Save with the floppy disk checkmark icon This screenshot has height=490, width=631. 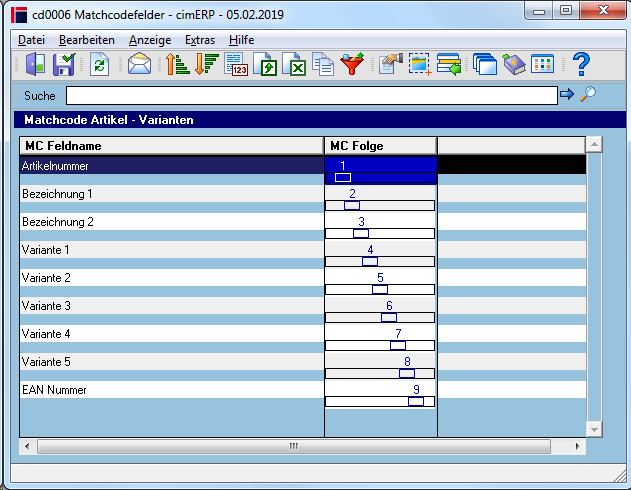click(64, 64)
